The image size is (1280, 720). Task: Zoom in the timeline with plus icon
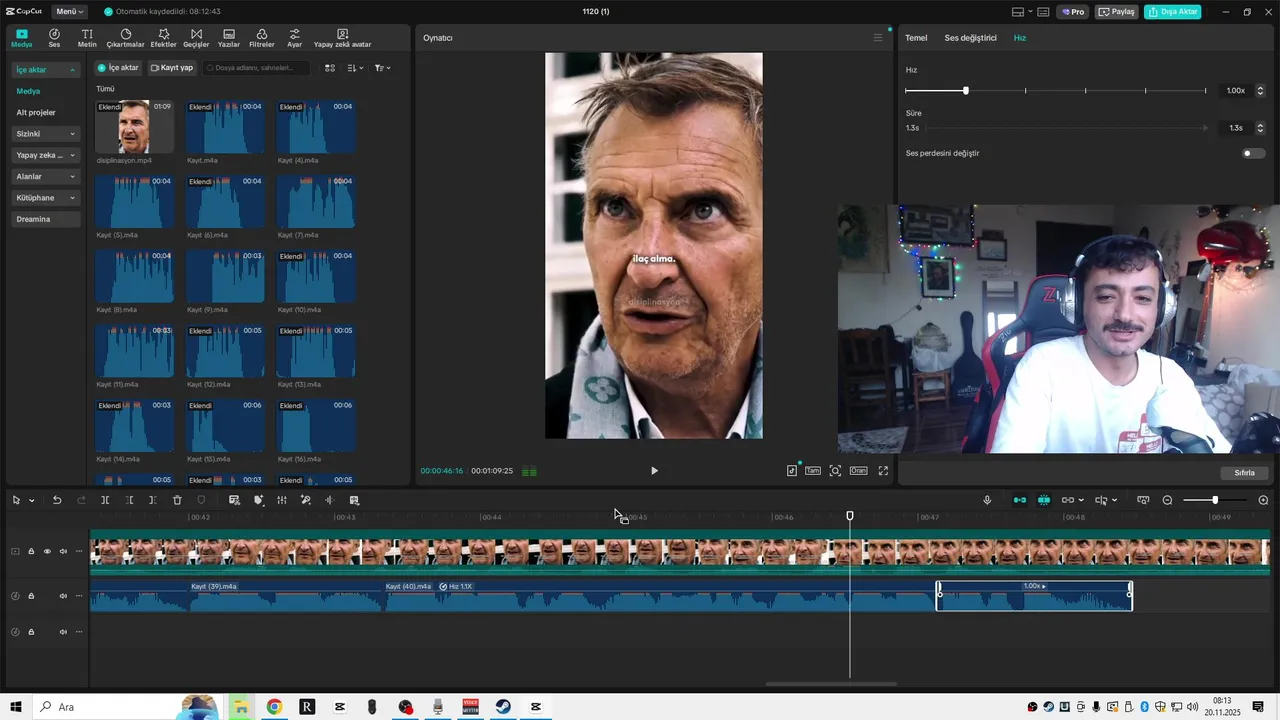[1263, 500]
